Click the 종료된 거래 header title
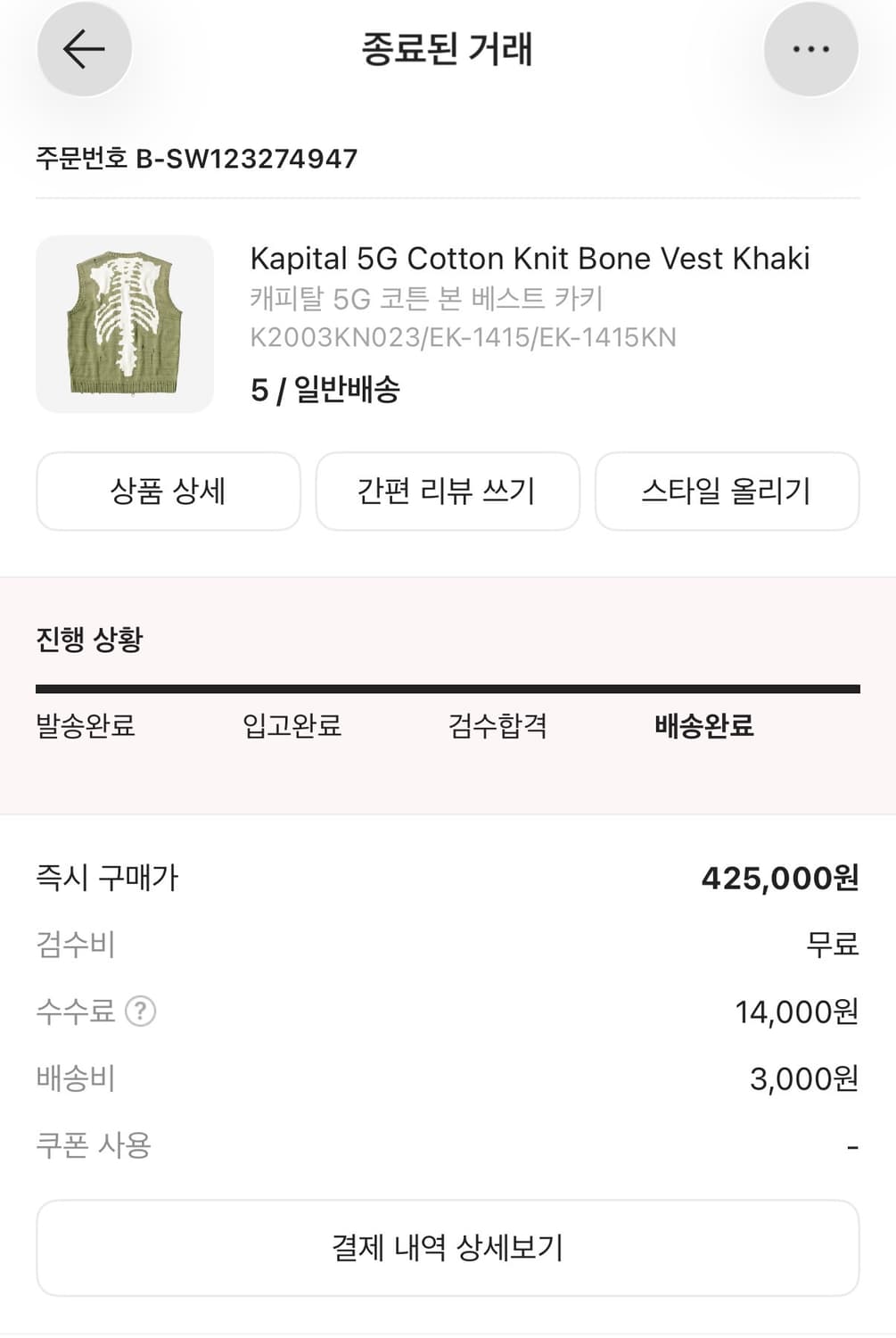This screenshot has height=1338, width=896. tap(448, 51)
